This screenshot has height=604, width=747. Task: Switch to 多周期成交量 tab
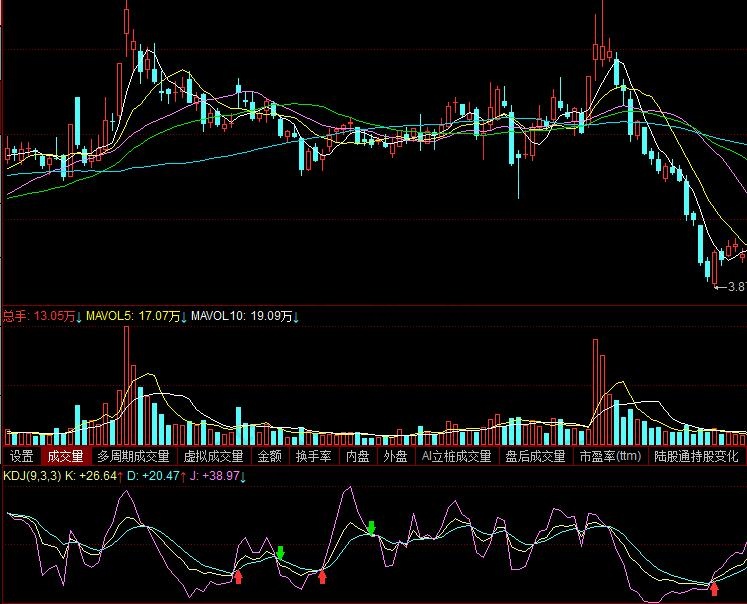point(133,456)
